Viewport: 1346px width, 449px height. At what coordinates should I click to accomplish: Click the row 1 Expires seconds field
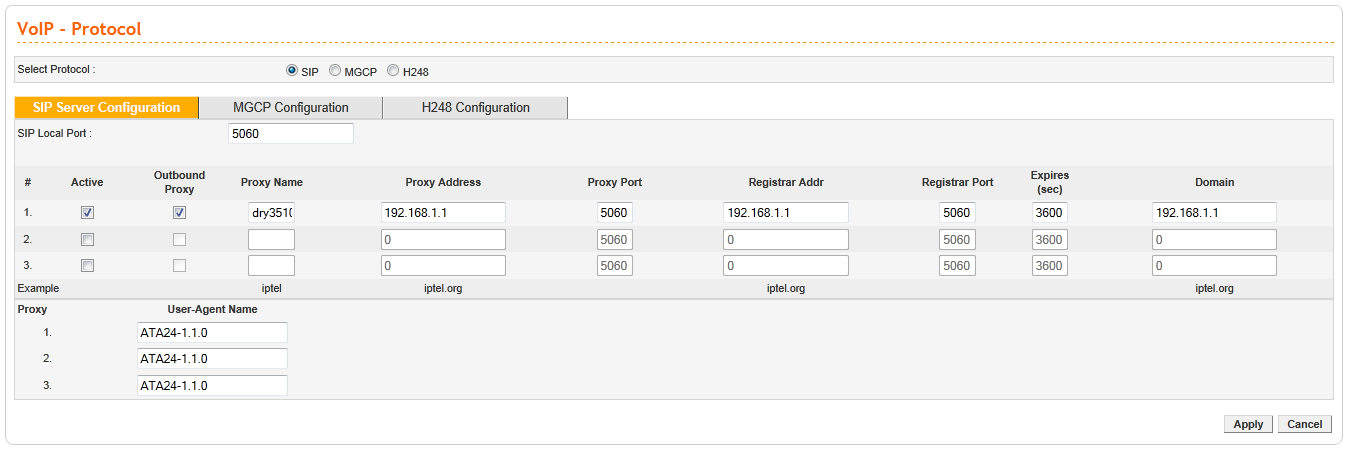[1049, 213]
